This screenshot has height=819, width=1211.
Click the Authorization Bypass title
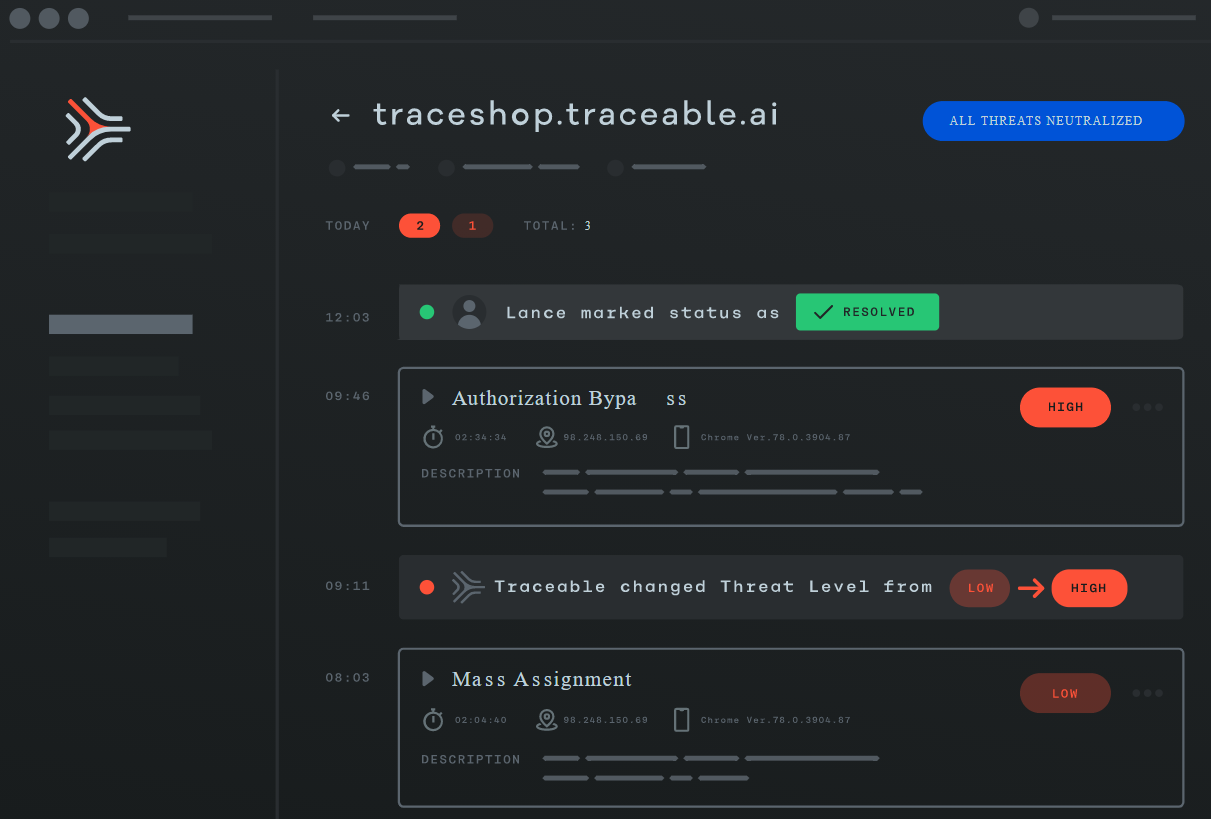point(569,398)
